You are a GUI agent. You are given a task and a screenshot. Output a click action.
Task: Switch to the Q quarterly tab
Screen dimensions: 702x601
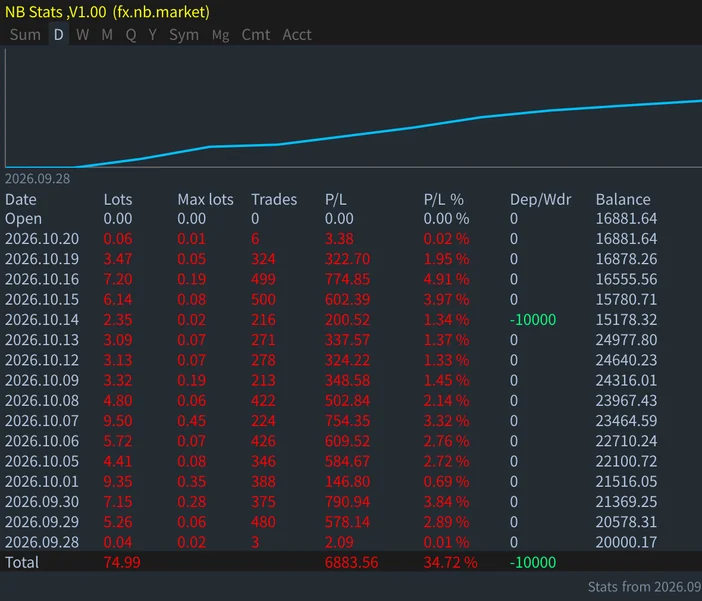pos(131,35)
